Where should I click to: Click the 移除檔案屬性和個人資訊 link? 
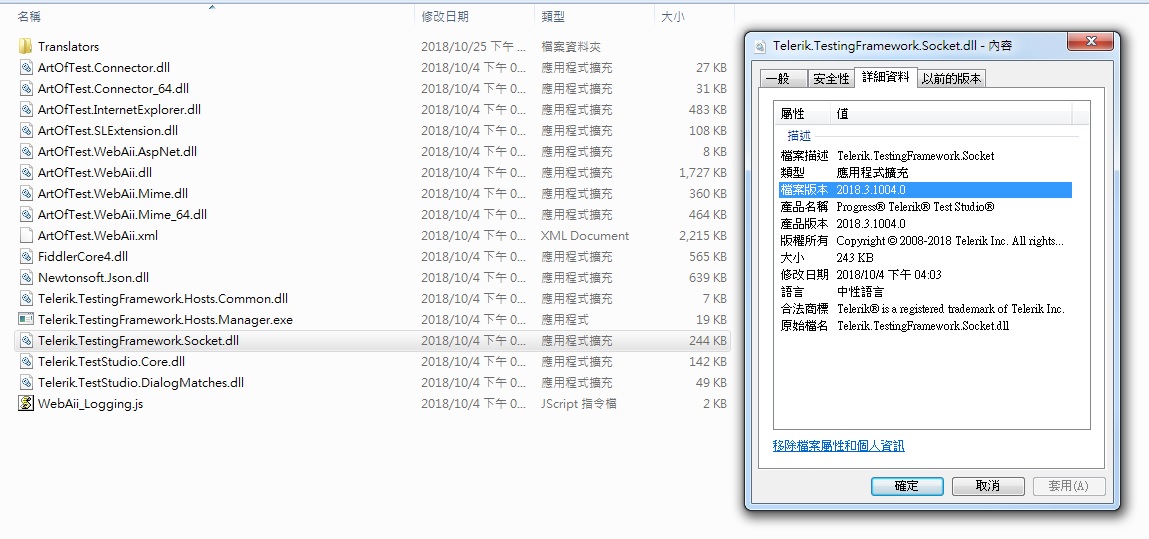838,446
